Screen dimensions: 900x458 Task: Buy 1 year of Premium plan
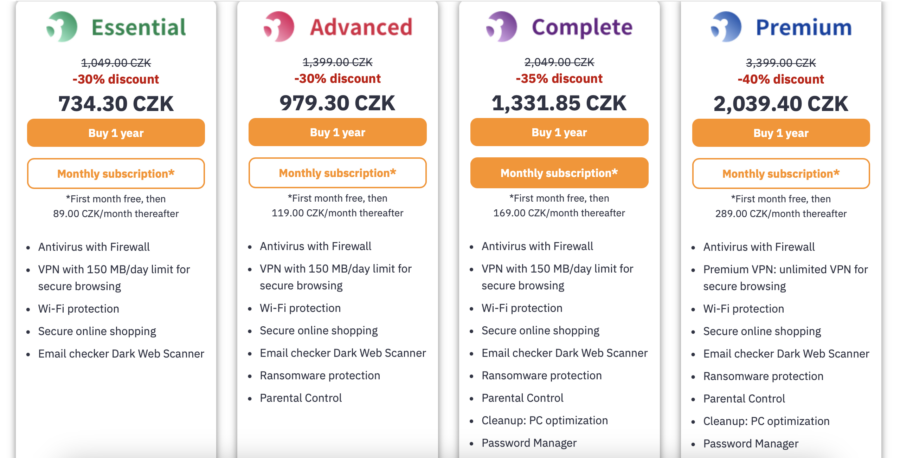coord(781,133)
